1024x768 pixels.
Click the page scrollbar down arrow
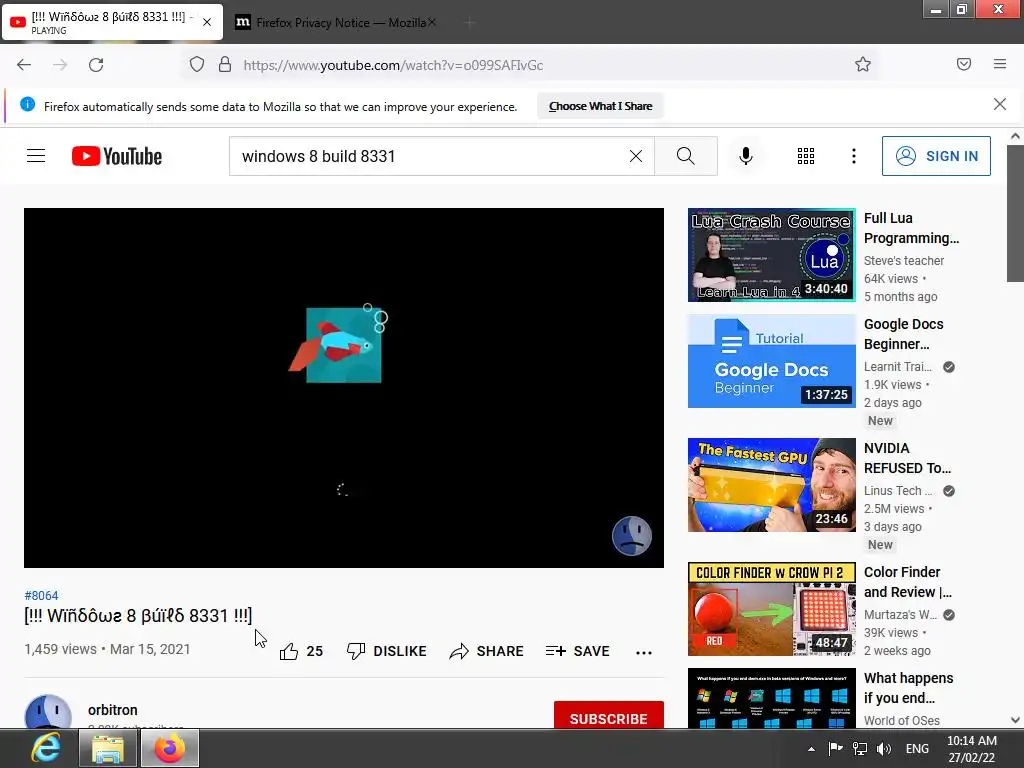tap(1014, 720)
